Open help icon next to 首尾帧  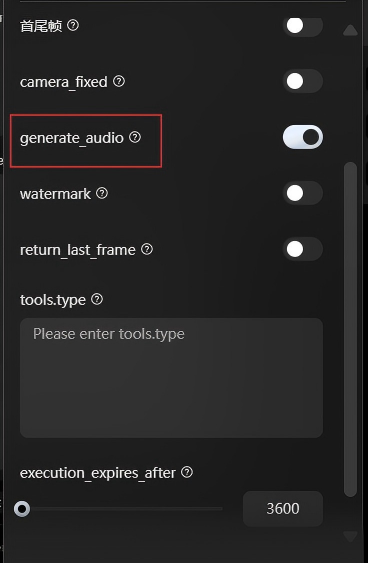click(73, 25)
